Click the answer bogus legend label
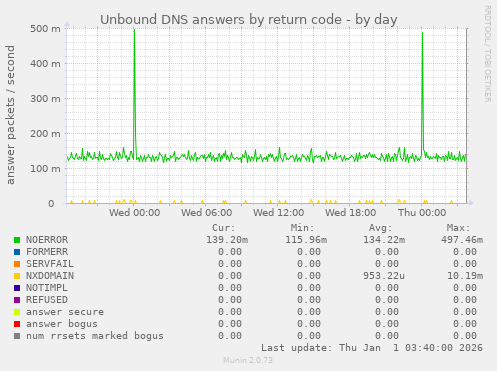497x371 pixels. pyautogui.click(x=62, y=324)
